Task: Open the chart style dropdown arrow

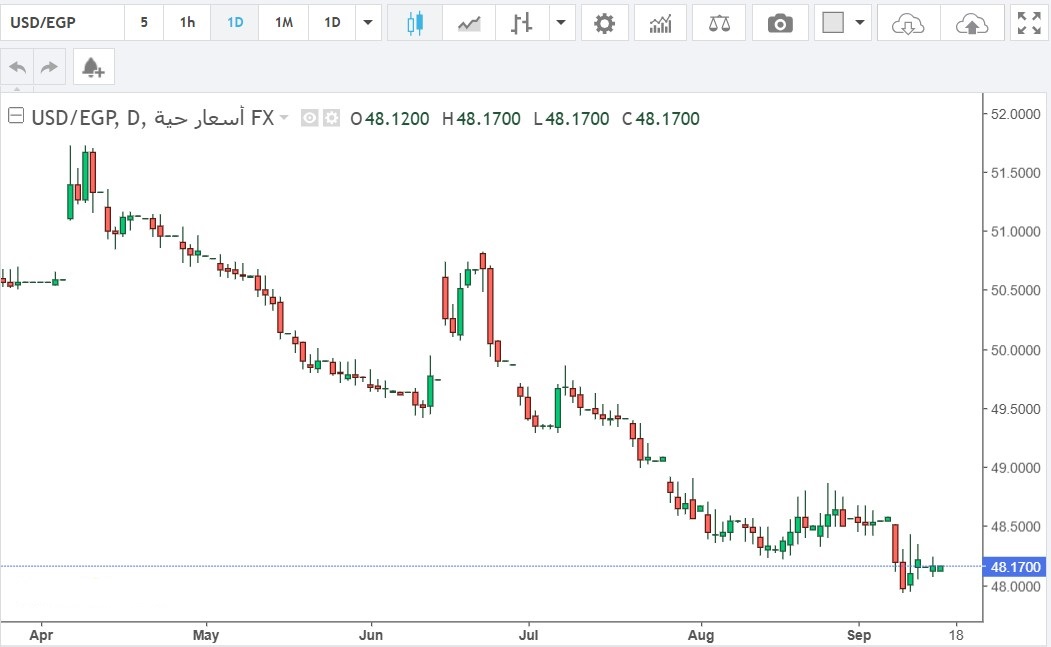Action: point(562,23)
